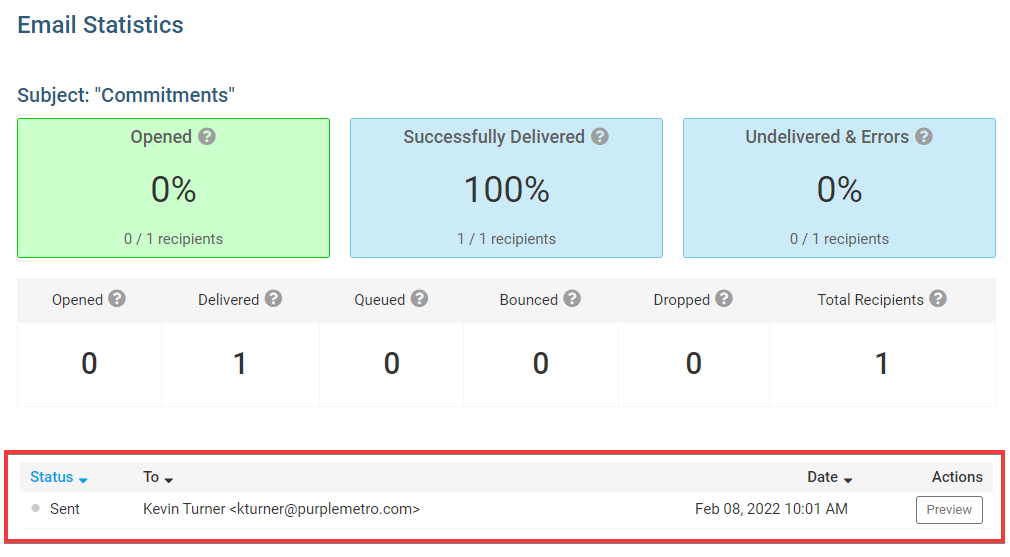Sort recipients by the Date column
Viewport: 1010px width, 557px height.
pos(830,477)
